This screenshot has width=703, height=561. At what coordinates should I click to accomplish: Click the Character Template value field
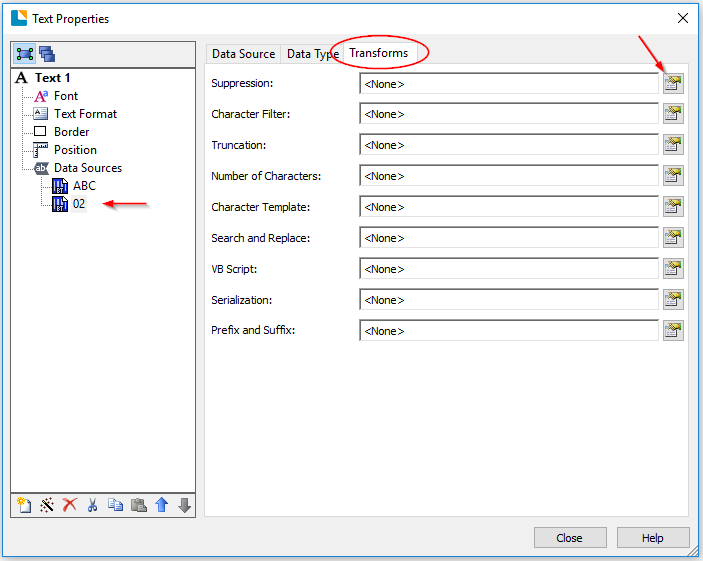(x=509, y=207)
